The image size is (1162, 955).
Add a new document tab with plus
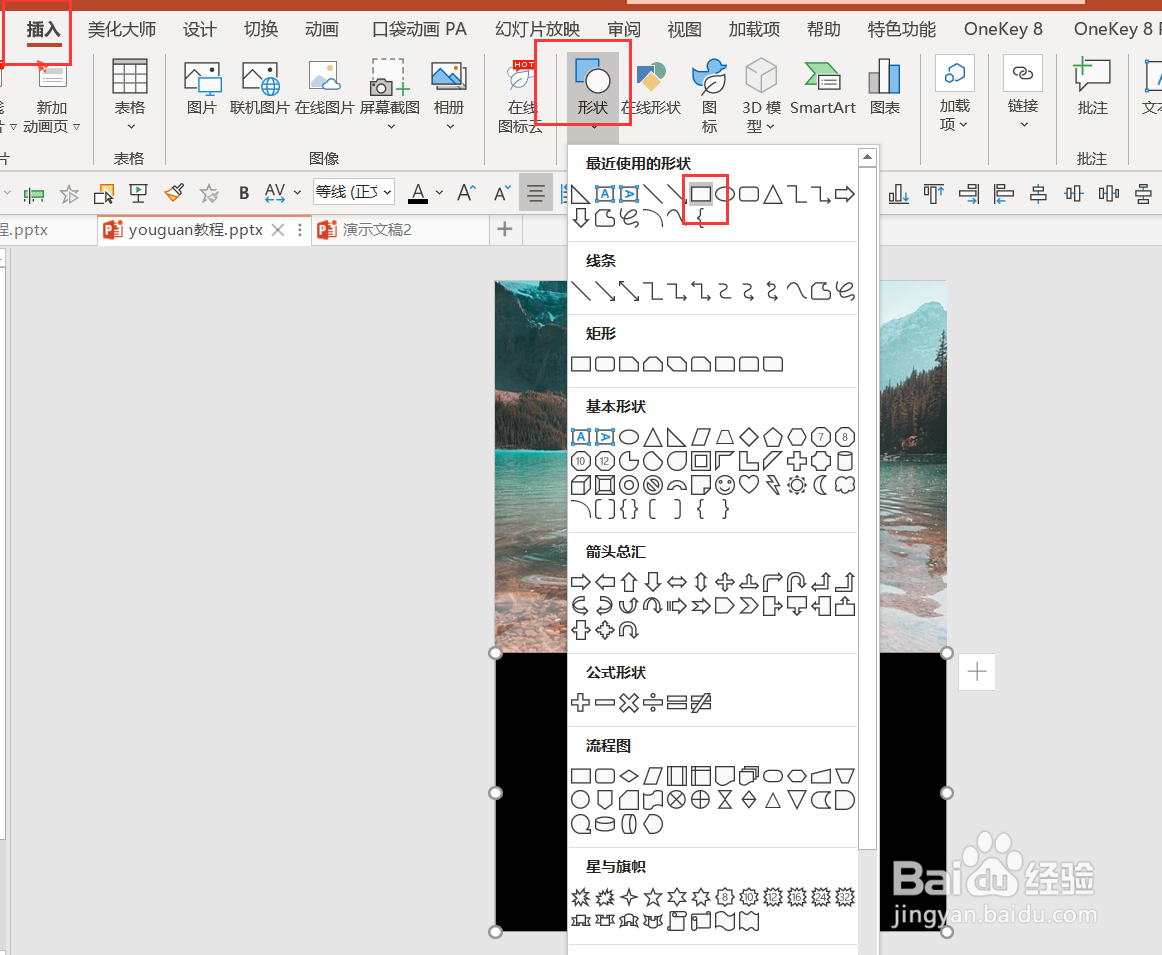tap(505, 230)
